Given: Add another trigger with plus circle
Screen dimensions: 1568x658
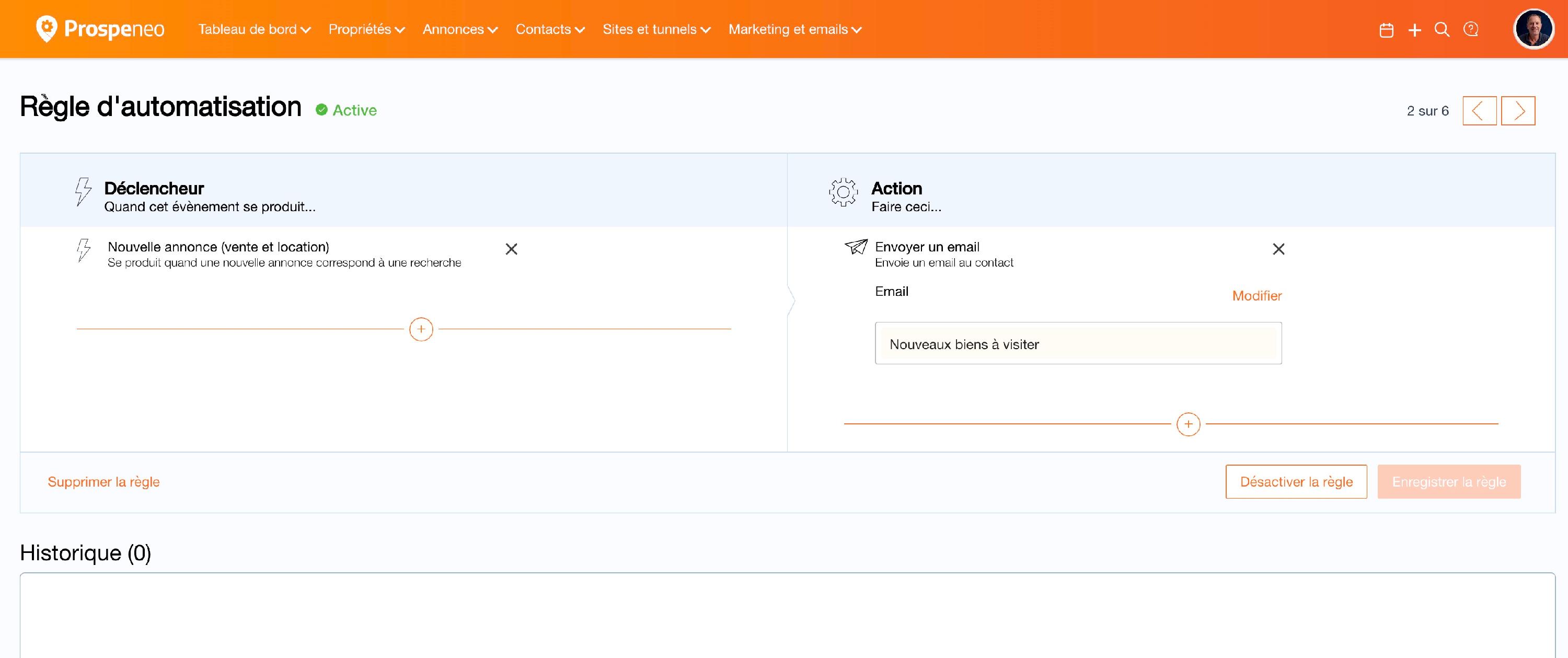Looking at the screenshot, I should [421, 329].
